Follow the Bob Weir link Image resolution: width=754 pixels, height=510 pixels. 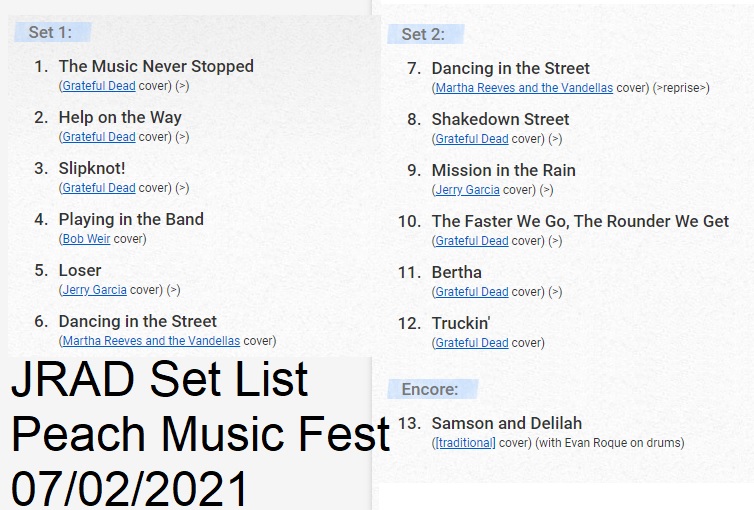click(x=86, y=239)
